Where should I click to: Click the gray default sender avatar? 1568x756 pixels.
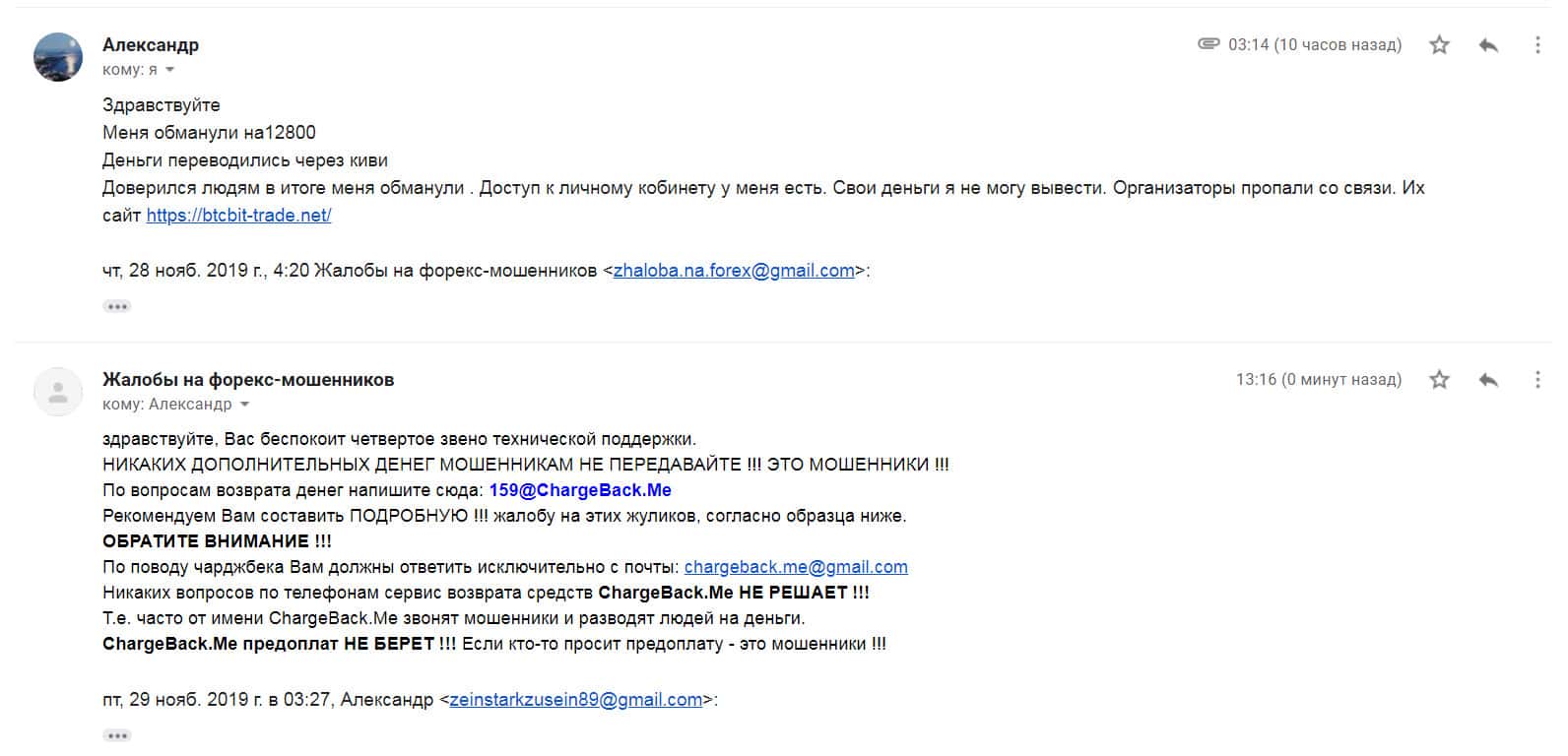click(58, 392)
